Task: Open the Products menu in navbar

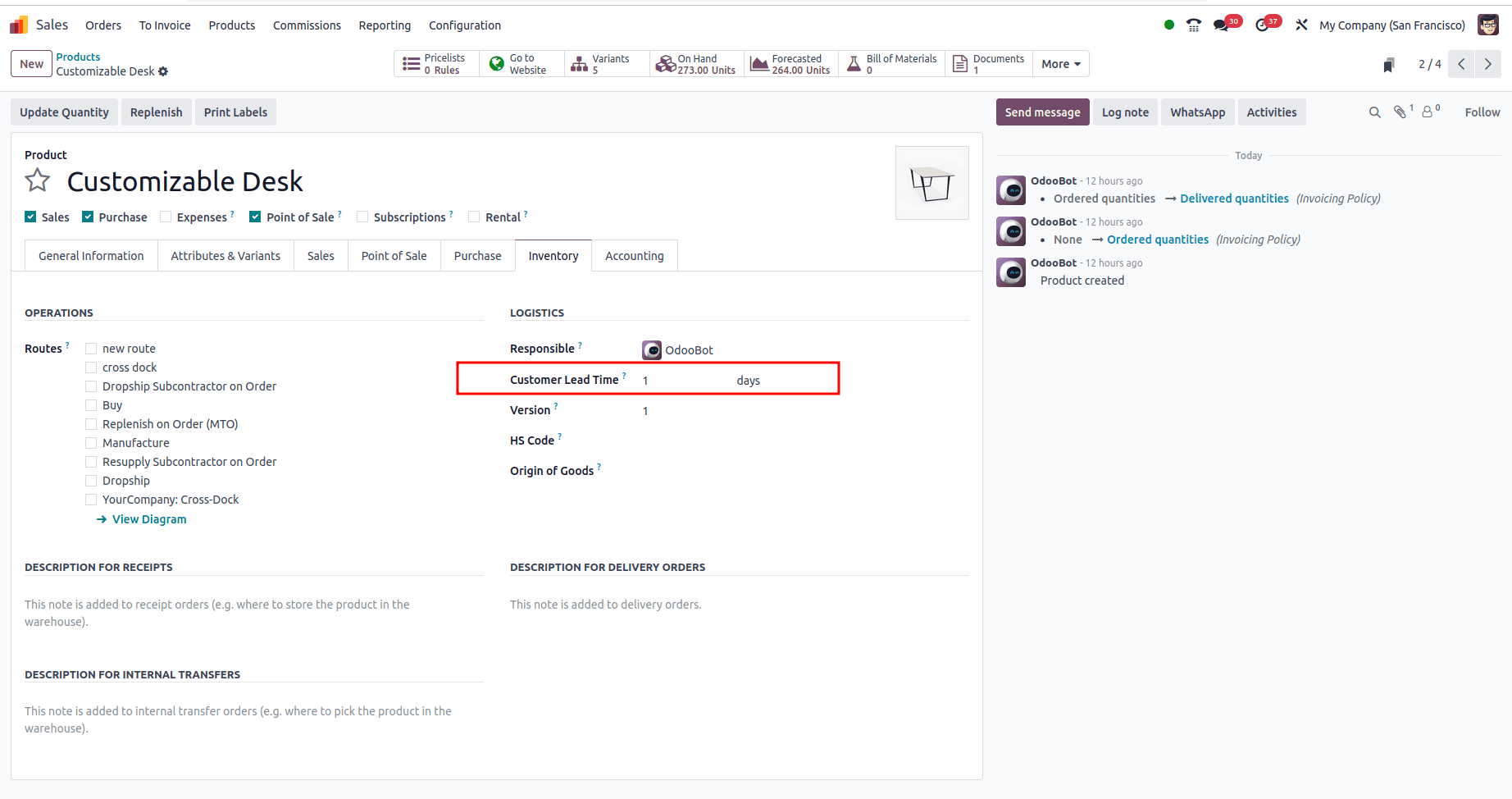Action: (232, 25)
